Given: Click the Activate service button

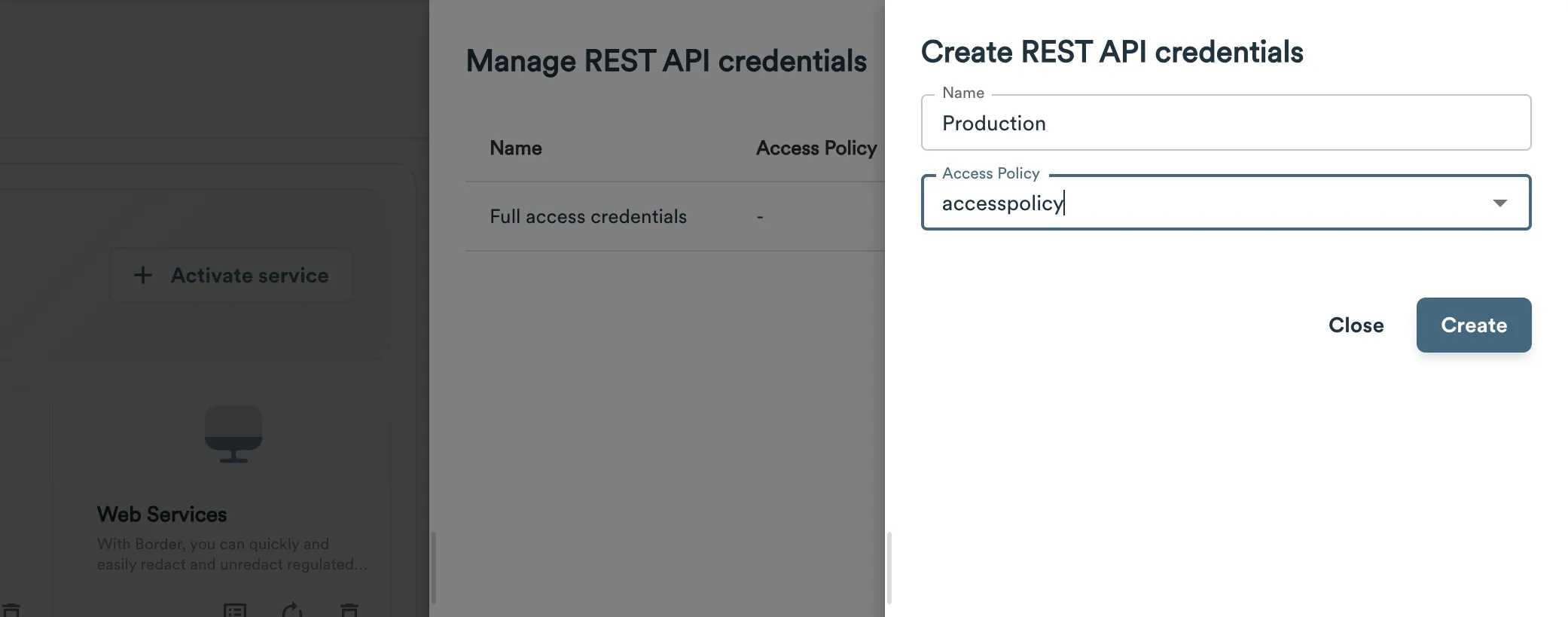Looking at the screenshot, I should [x=231, y=276].
